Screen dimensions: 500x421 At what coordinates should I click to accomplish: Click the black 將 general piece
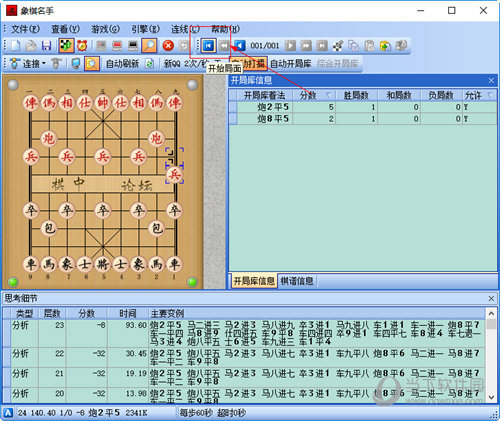pos(103,265)
